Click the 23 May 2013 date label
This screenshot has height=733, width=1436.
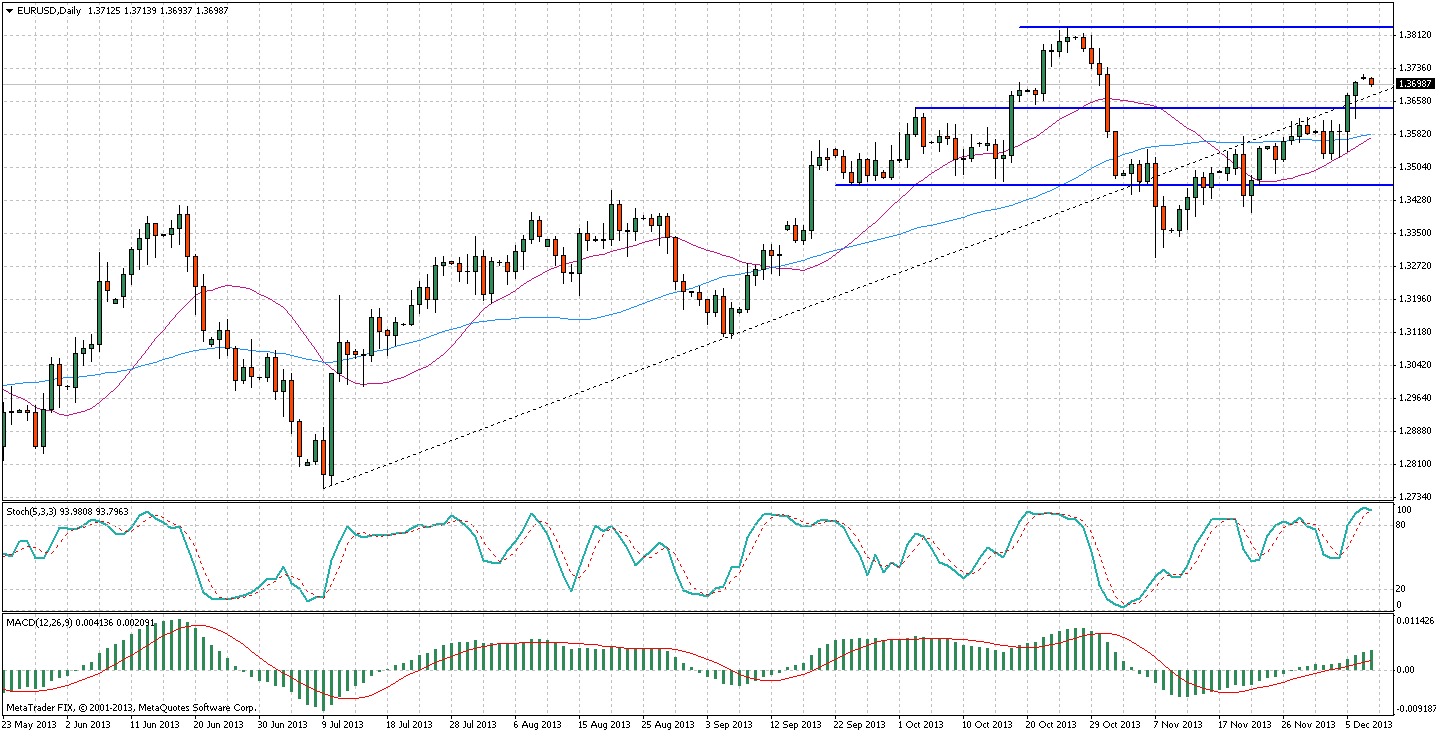[30, 724]
